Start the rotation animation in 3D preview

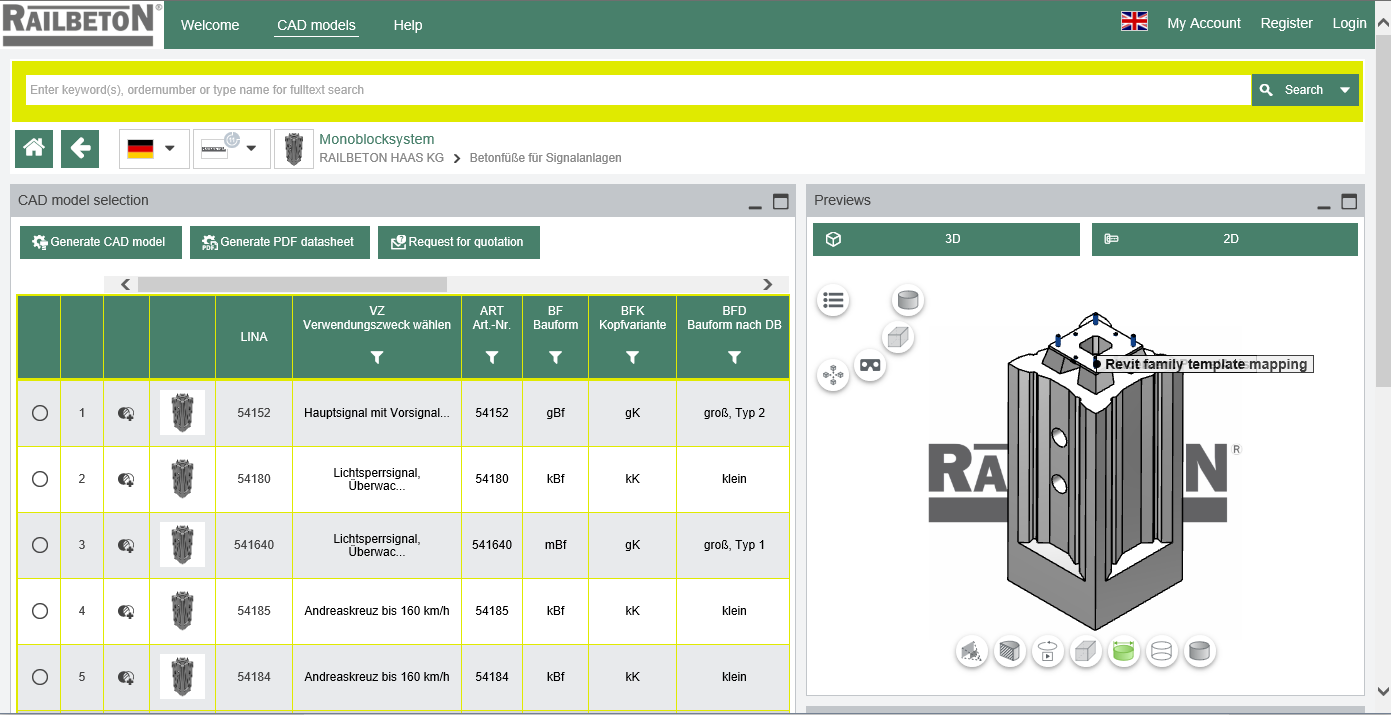click(x=1047, y=653)
